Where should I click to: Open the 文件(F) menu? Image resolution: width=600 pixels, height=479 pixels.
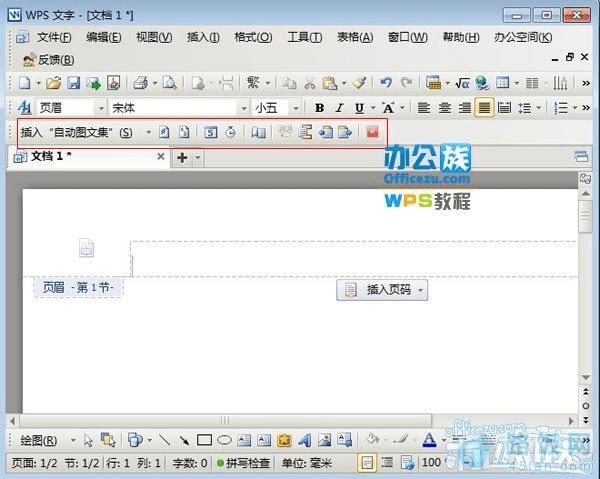[x=54, y=37]
